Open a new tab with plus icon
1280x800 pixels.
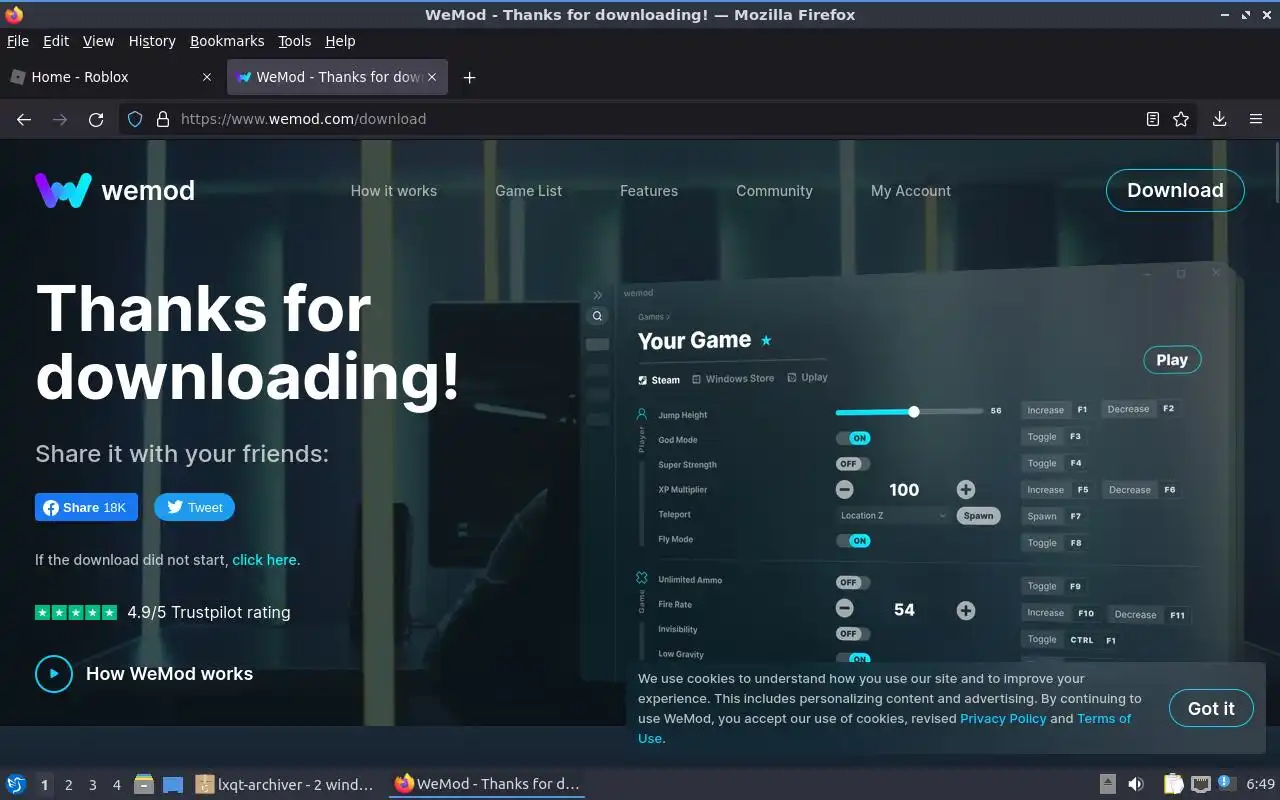point(469,77)
